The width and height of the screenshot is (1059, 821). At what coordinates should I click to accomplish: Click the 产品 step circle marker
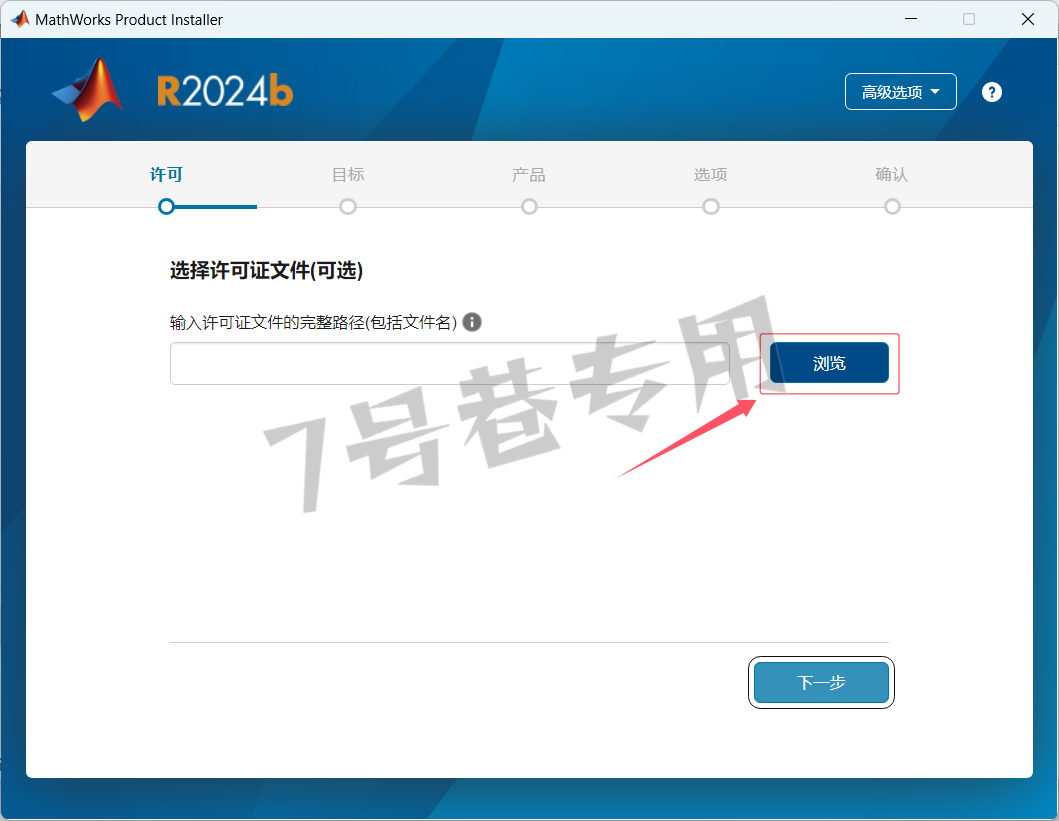530,207
